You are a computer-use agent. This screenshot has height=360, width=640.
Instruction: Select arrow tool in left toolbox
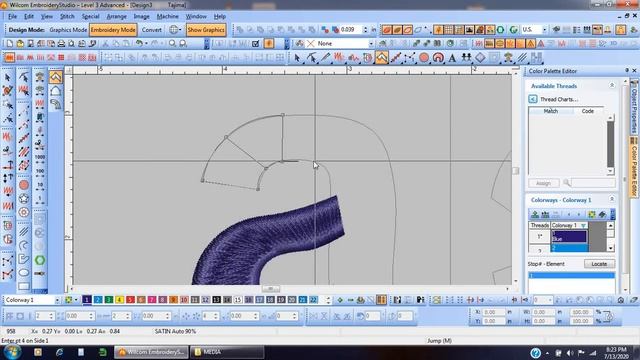[x=7, y=77]
